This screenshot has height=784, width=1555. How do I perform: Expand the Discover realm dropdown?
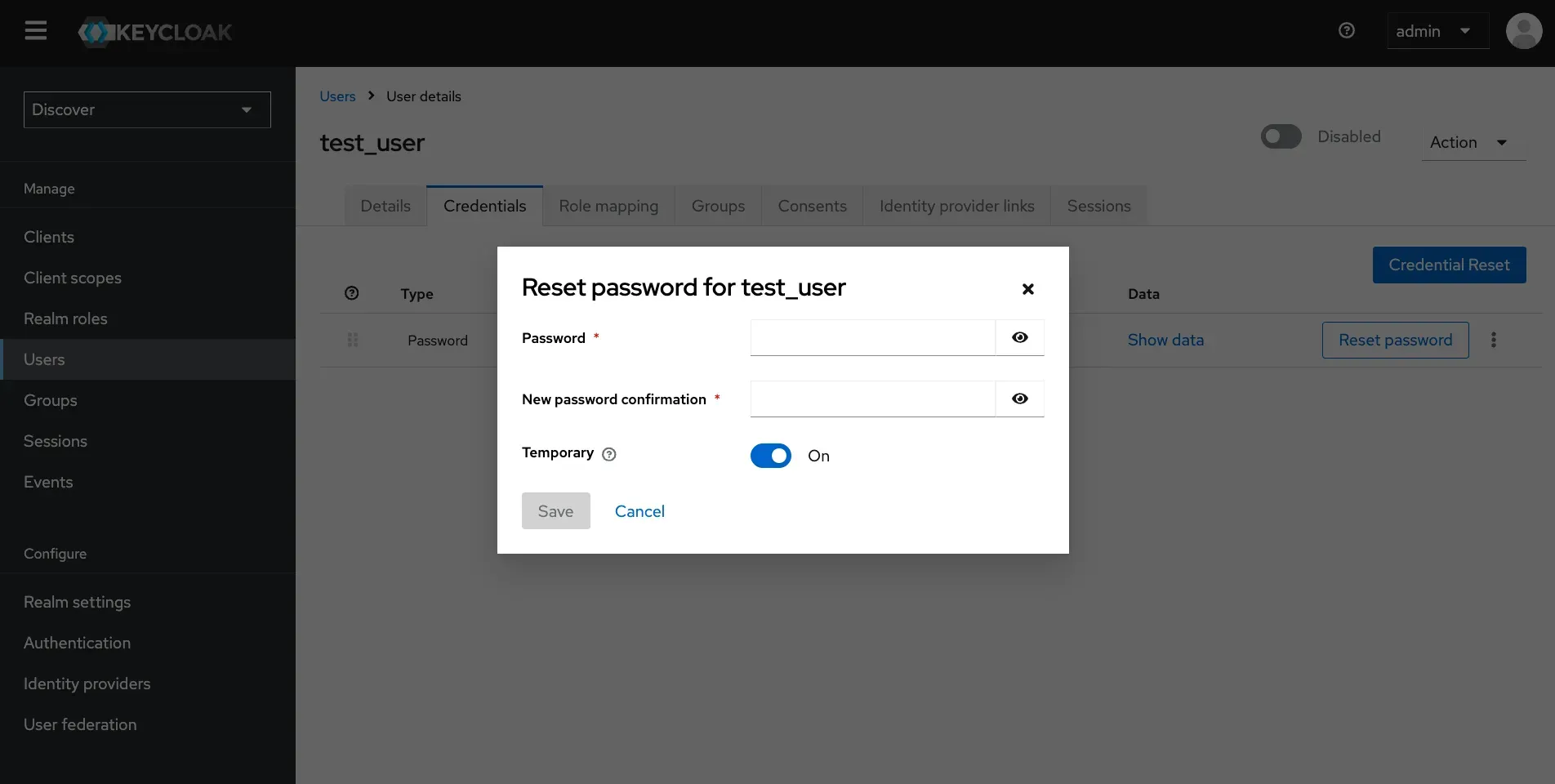[x=147, y=109]
